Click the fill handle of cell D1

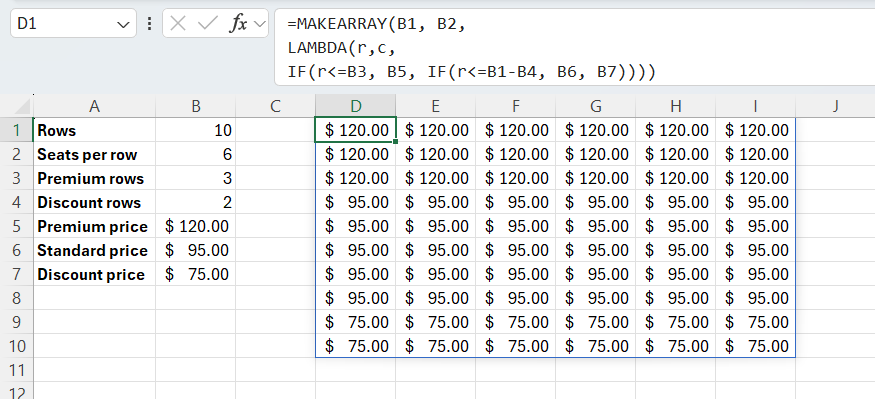(x=396, y=142)
